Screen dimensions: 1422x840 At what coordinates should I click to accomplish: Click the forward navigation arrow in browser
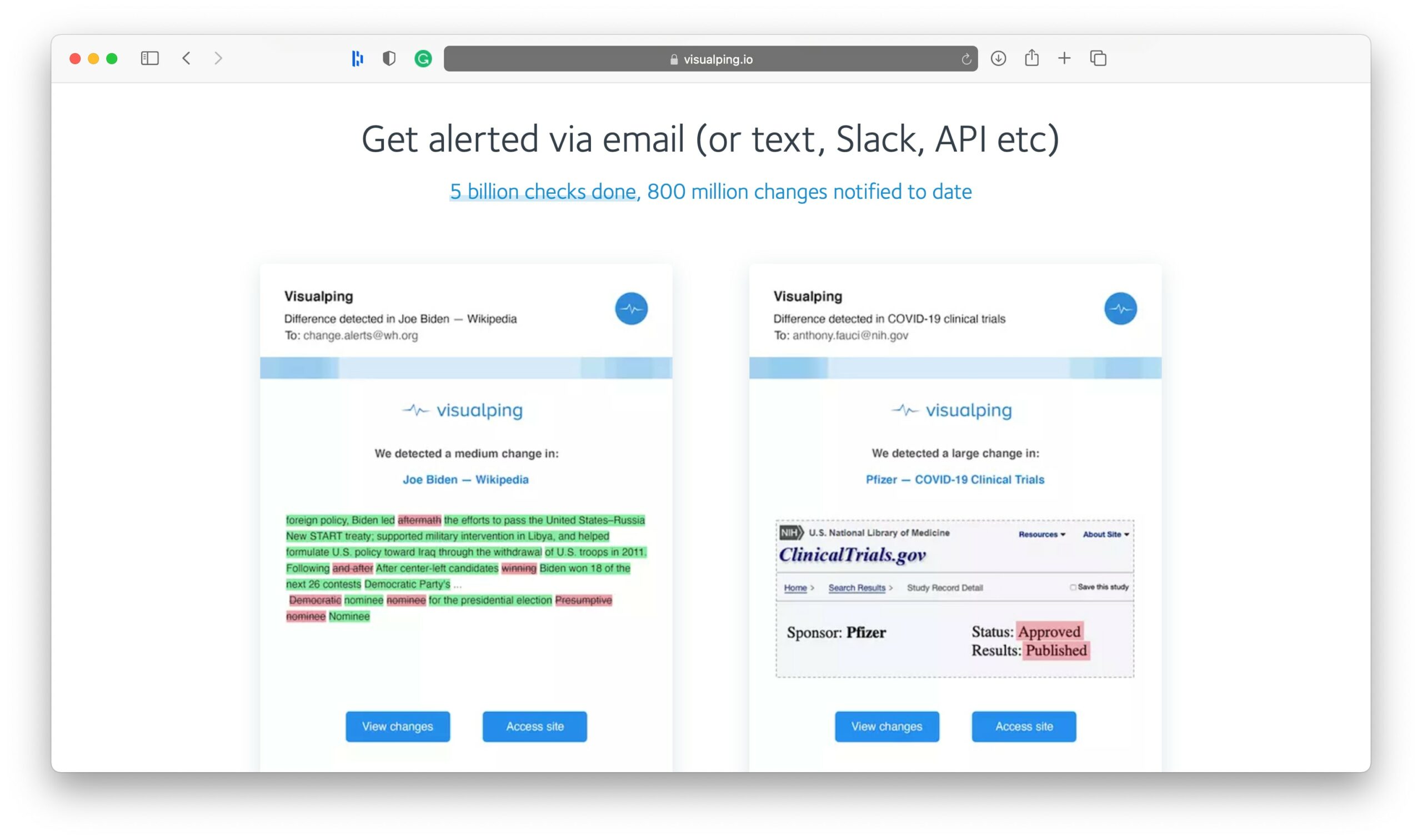point(218,57)
